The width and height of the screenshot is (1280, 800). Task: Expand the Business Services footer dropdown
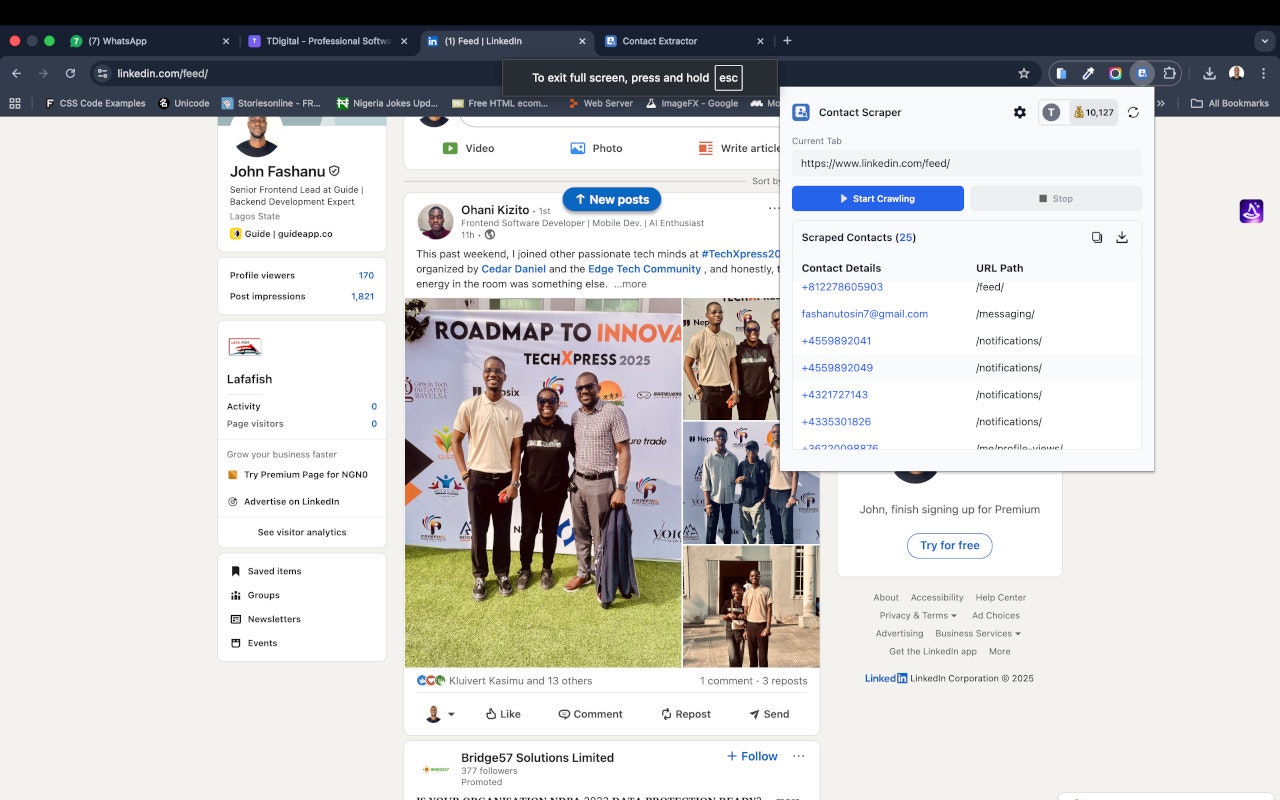pyautogui.click(x=978, y=633)
